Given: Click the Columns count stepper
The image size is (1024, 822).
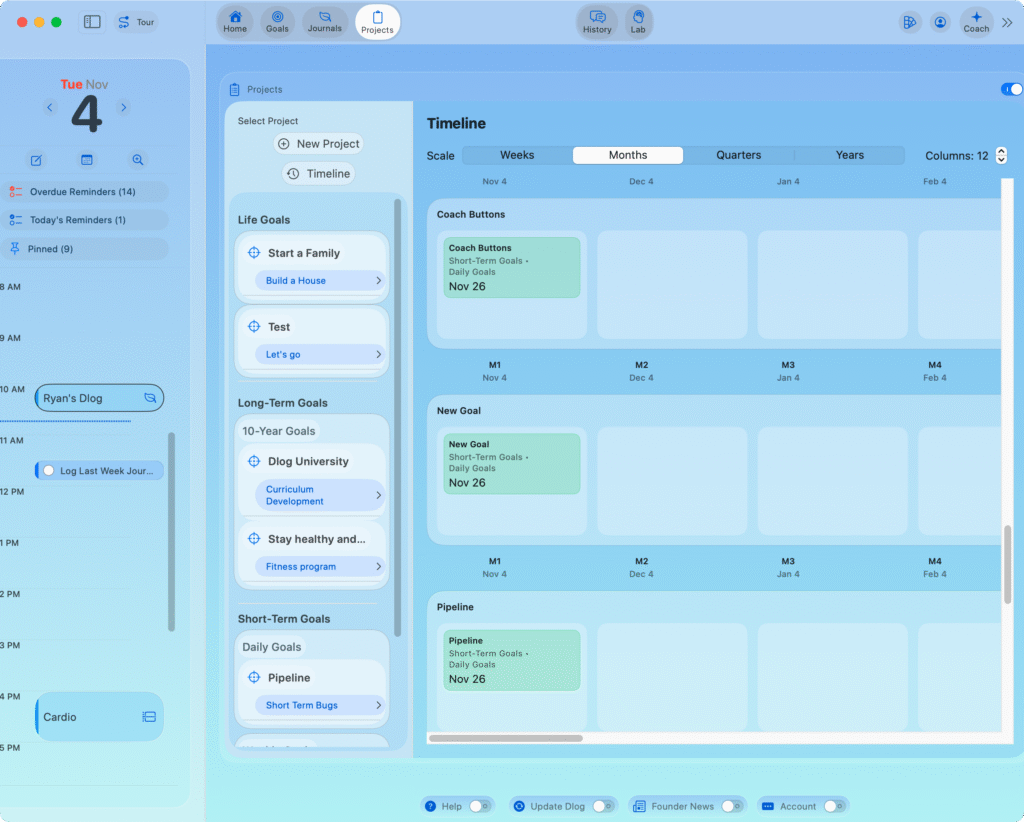Looking at the screenshot, I should (1001, 156).
